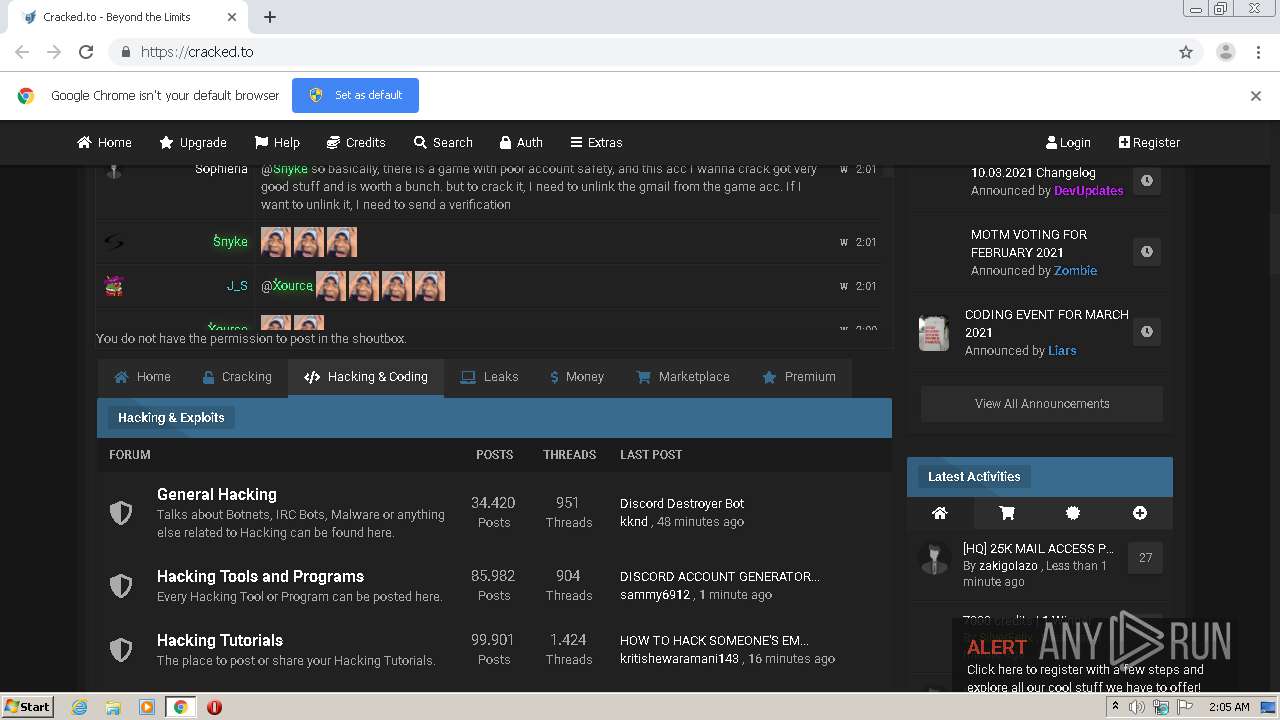Screen dimensions: 1280x720
Task: Click J_S avatar in the shoutbox
Action: 114,286
